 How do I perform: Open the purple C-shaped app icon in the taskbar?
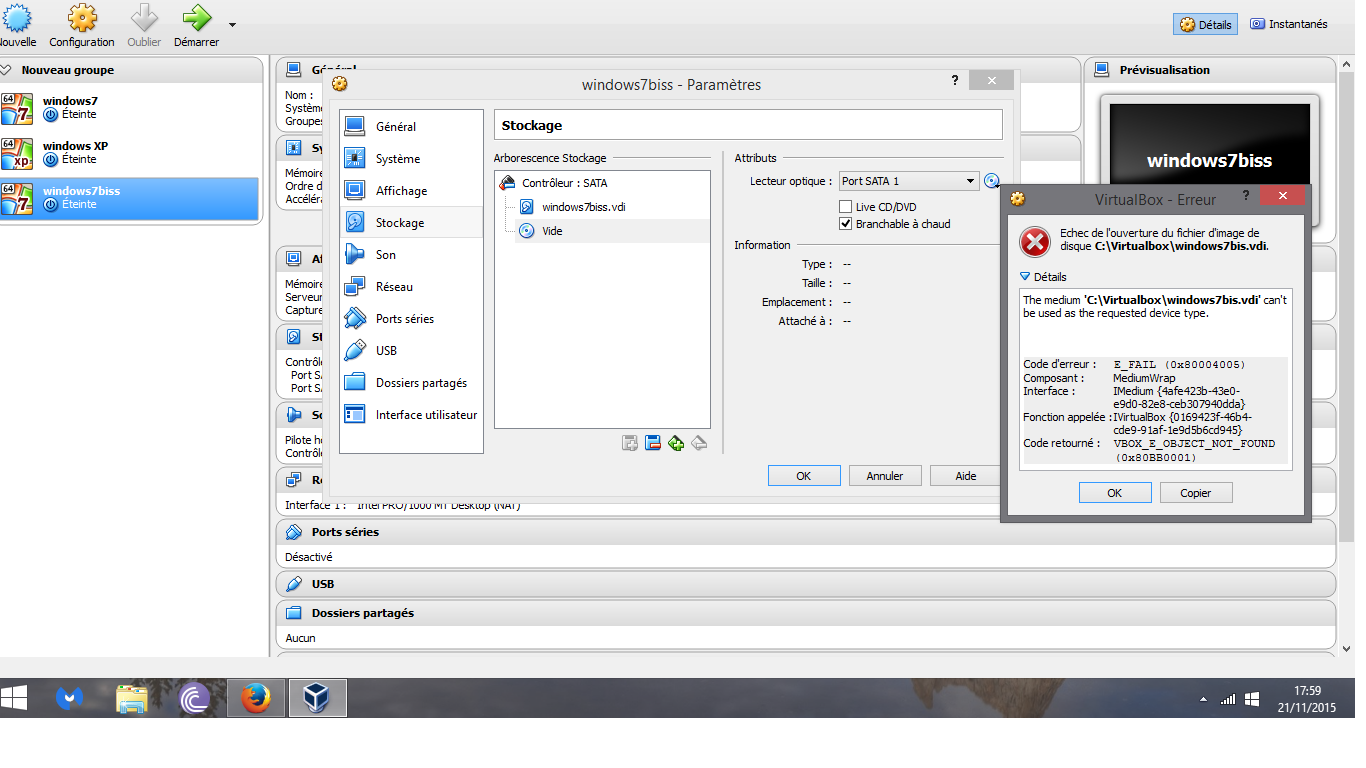[193, 698]
